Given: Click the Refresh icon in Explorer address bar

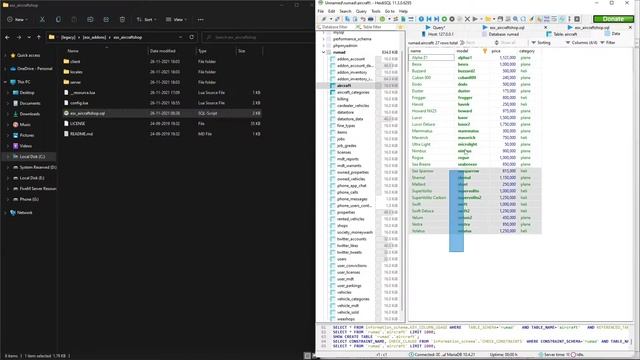Looking at the screenshot, I should point(191,37).
